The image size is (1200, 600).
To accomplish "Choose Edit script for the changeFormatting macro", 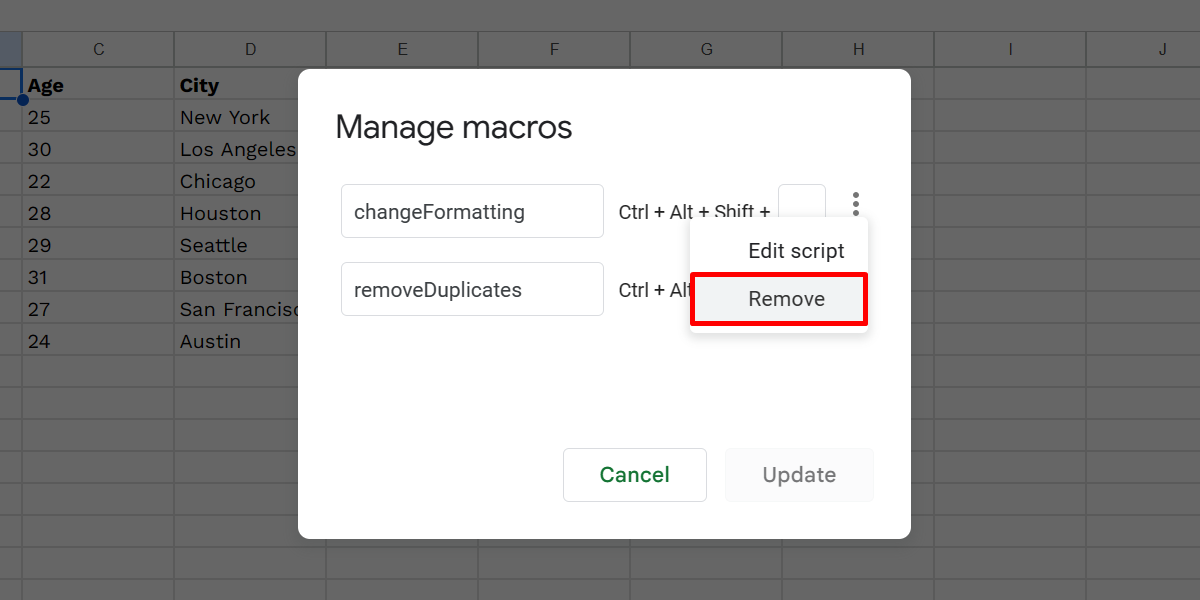I will click(x=796, y=250).
